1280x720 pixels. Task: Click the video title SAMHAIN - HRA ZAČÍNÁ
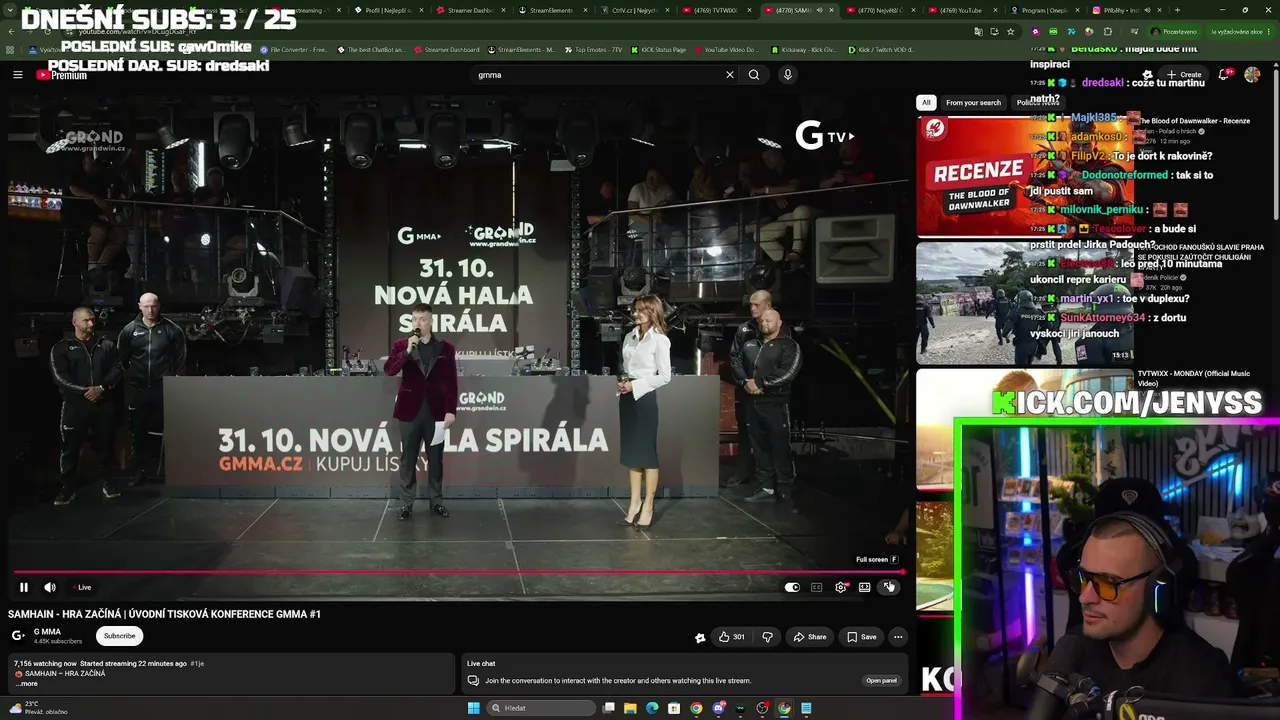tap(164, 614)
